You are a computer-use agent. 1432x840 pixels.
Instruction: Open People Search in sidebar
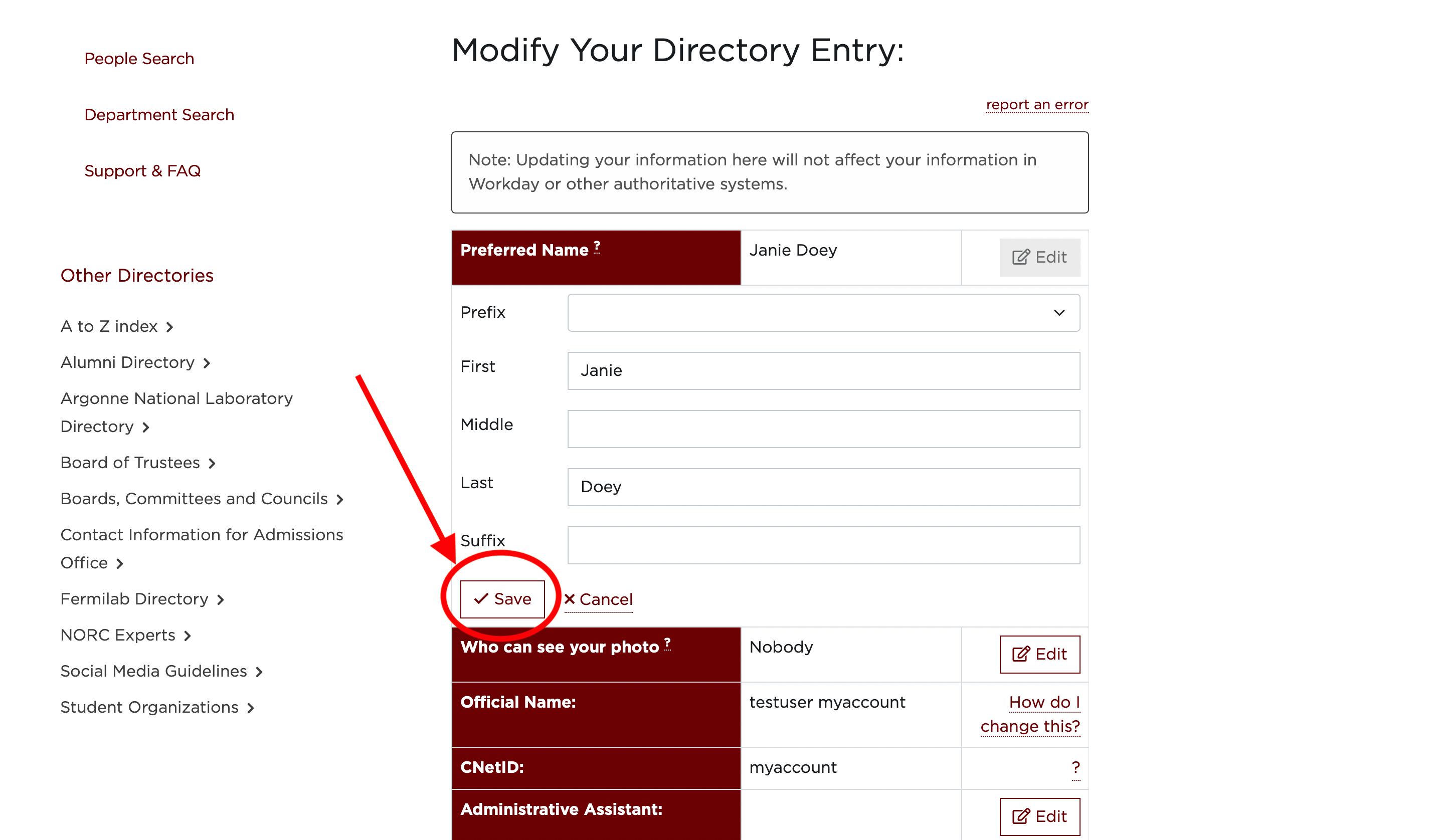[139, 59]
